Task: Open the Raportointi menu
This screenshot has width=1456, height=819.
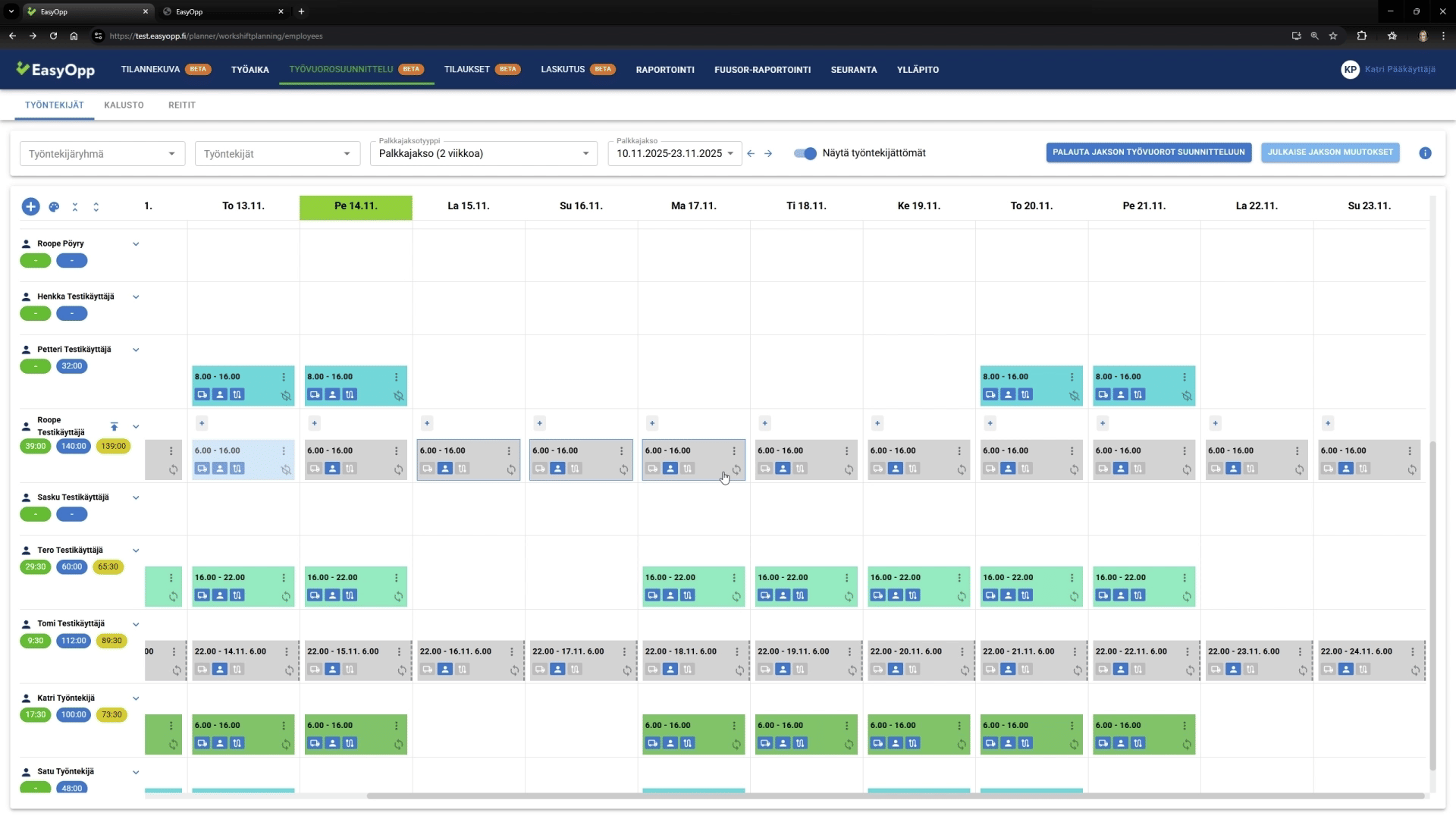Action: 664,70
